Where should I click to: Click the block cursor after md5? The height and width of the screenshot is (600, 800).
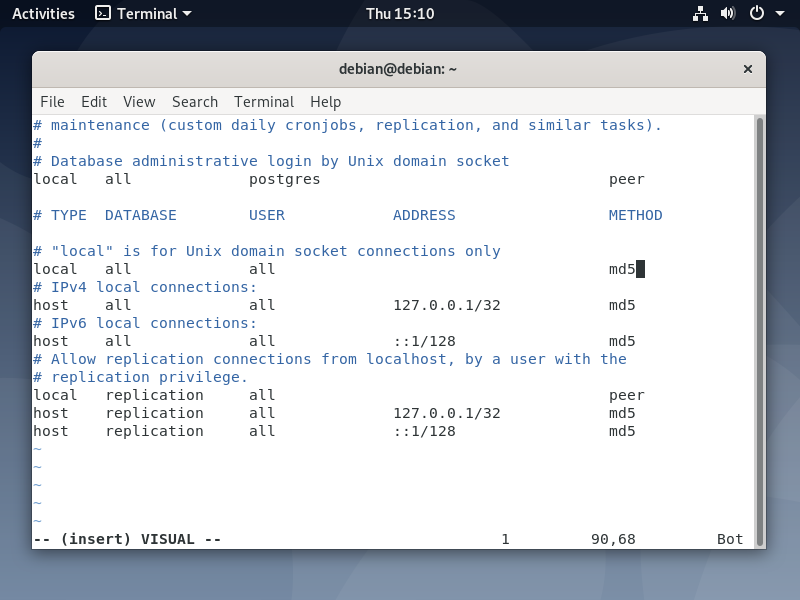[640, 269]
